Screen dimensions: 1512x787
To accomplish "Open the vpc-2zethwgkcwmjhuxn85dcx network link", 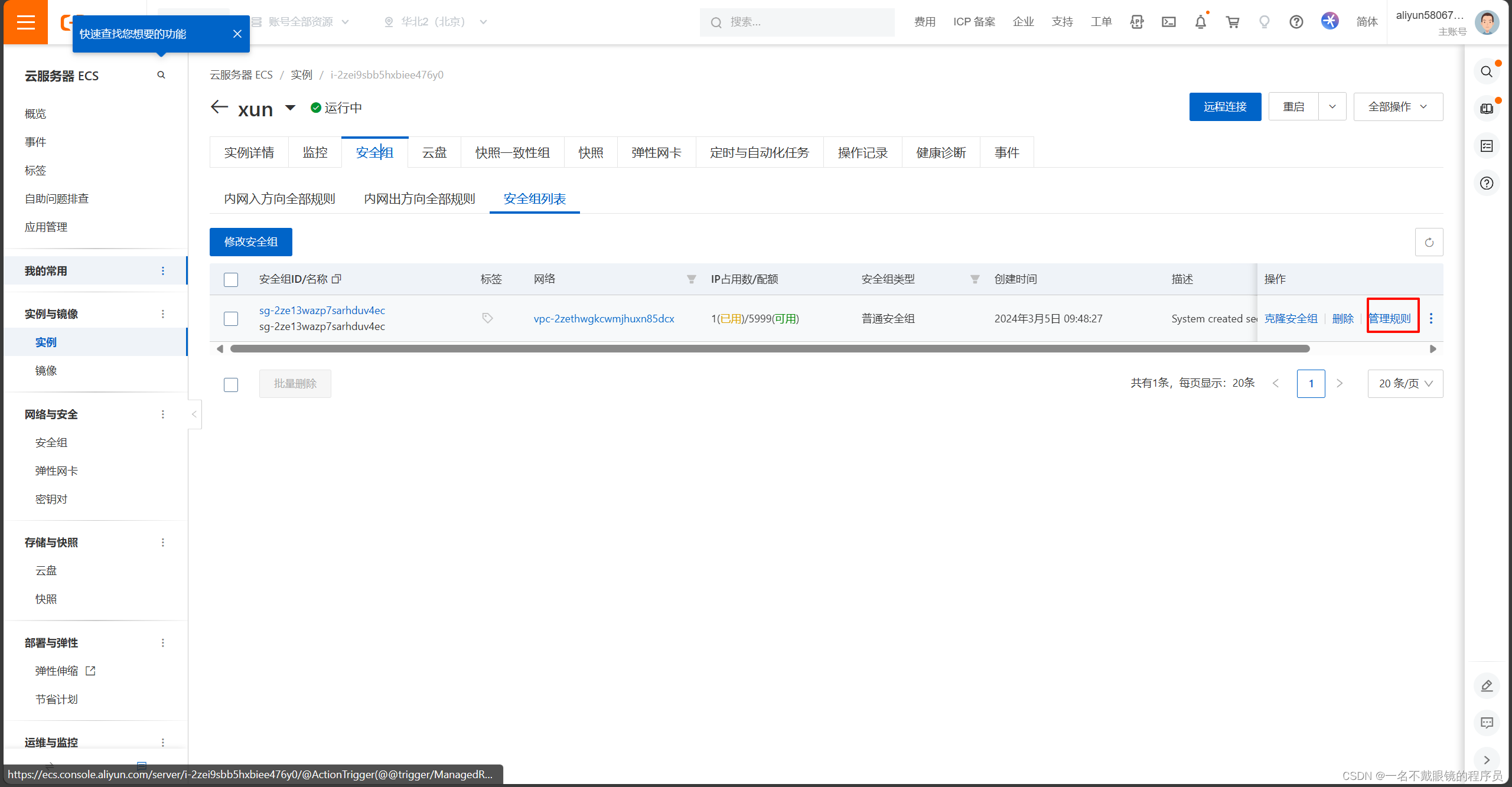I will pos(604,319).
